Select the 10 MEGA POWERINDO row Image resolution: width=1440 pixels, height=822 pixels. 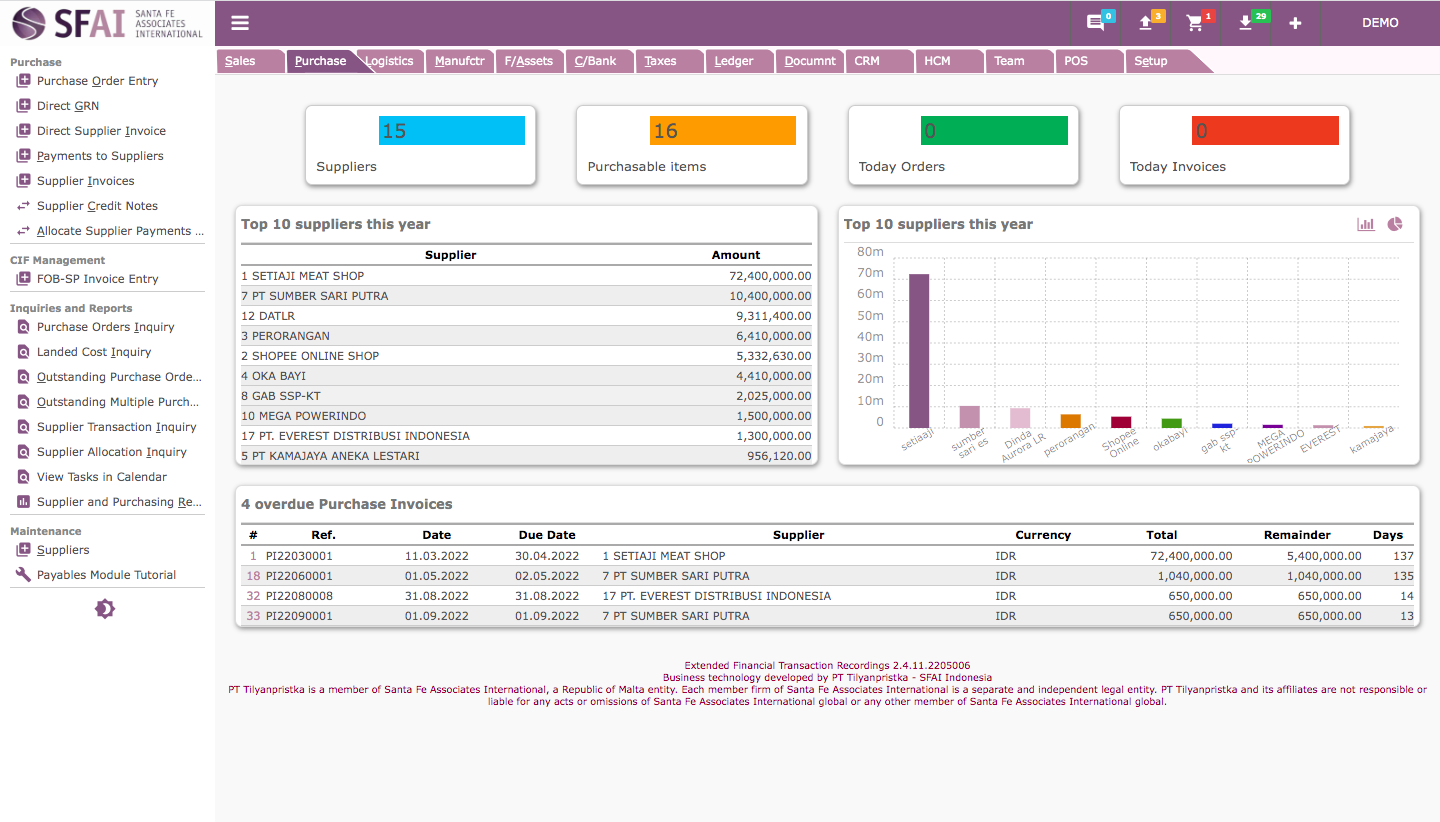coord(527,416)
